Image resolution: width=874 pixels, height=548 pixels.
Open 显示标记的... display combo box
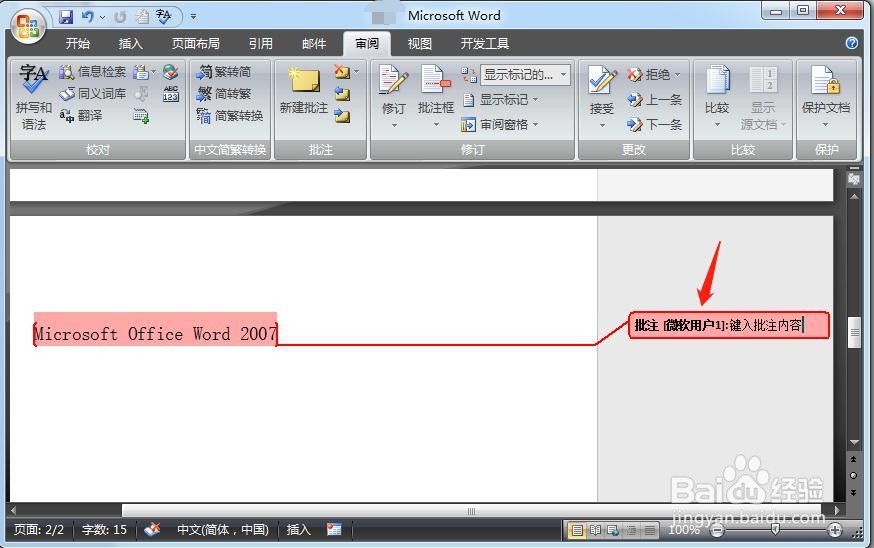point(525,75)
